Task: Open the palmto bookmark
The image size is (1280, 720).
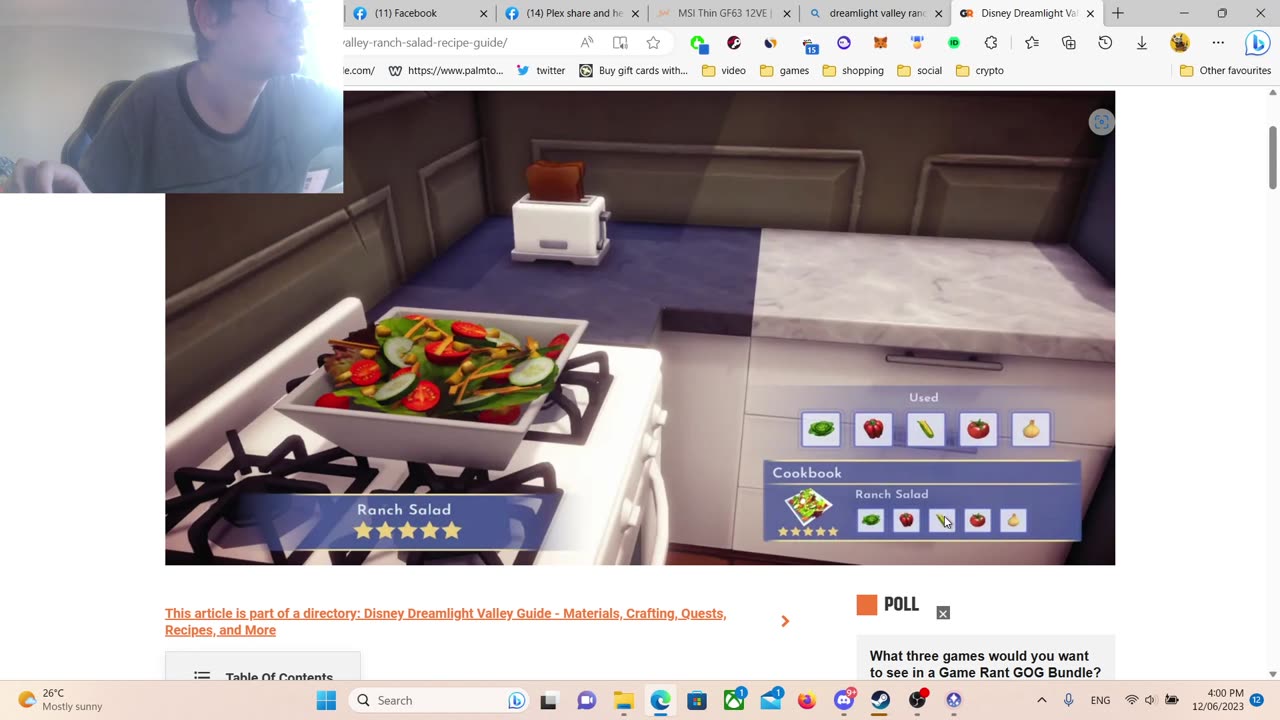Action: 446,71
